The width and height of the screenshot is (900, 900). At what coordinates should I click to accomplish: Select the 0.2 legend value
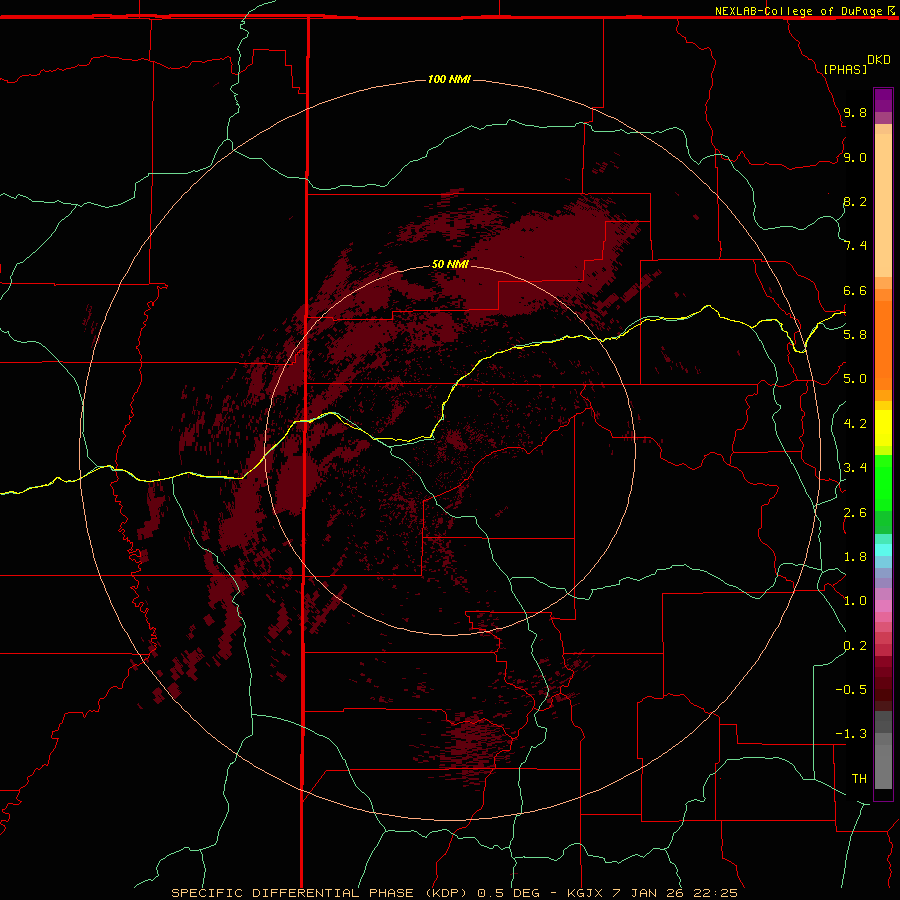855,646
